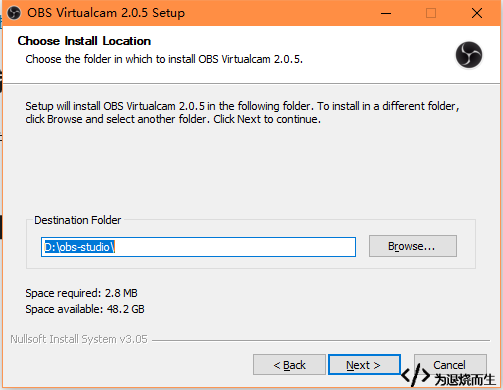Image resolution: width=503 pixels, height=390 pixels.
Task: Click the greyed-out maximize window icon
Action: coord(431,13)
